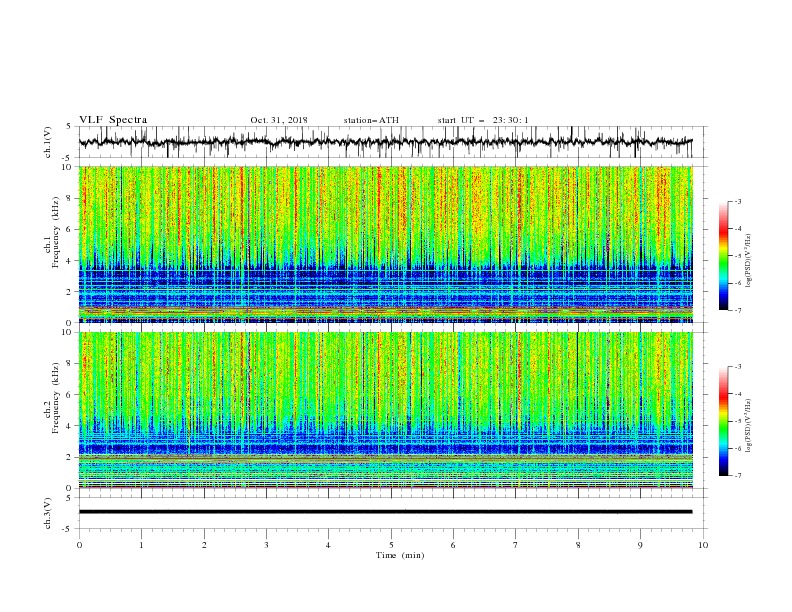Click the "-3" tick on upper color bar
792x612 pixels.
(x=737, y=201)
